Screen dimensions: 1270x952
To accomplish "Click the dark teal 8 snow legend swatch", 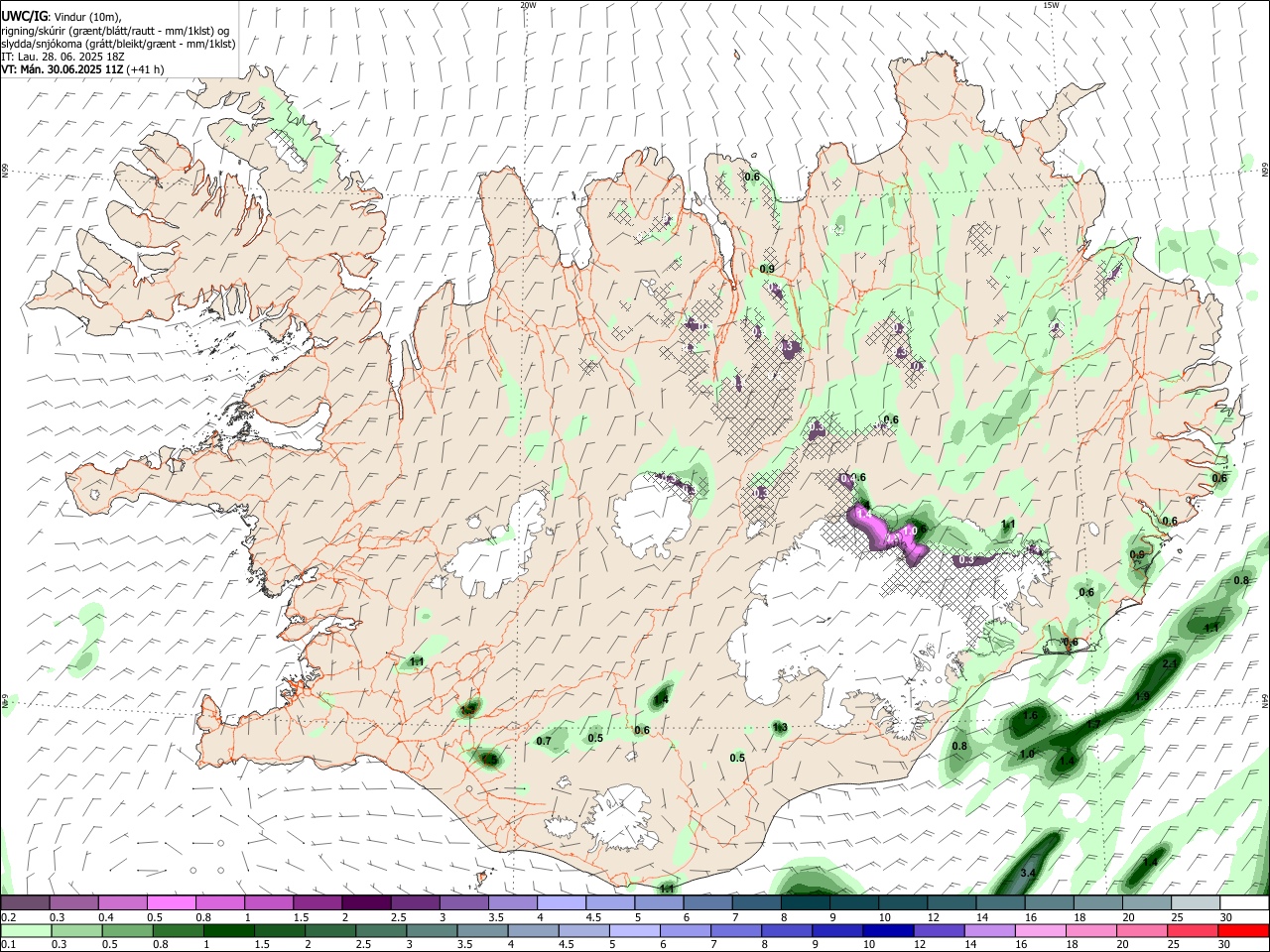I will [806, 902].
